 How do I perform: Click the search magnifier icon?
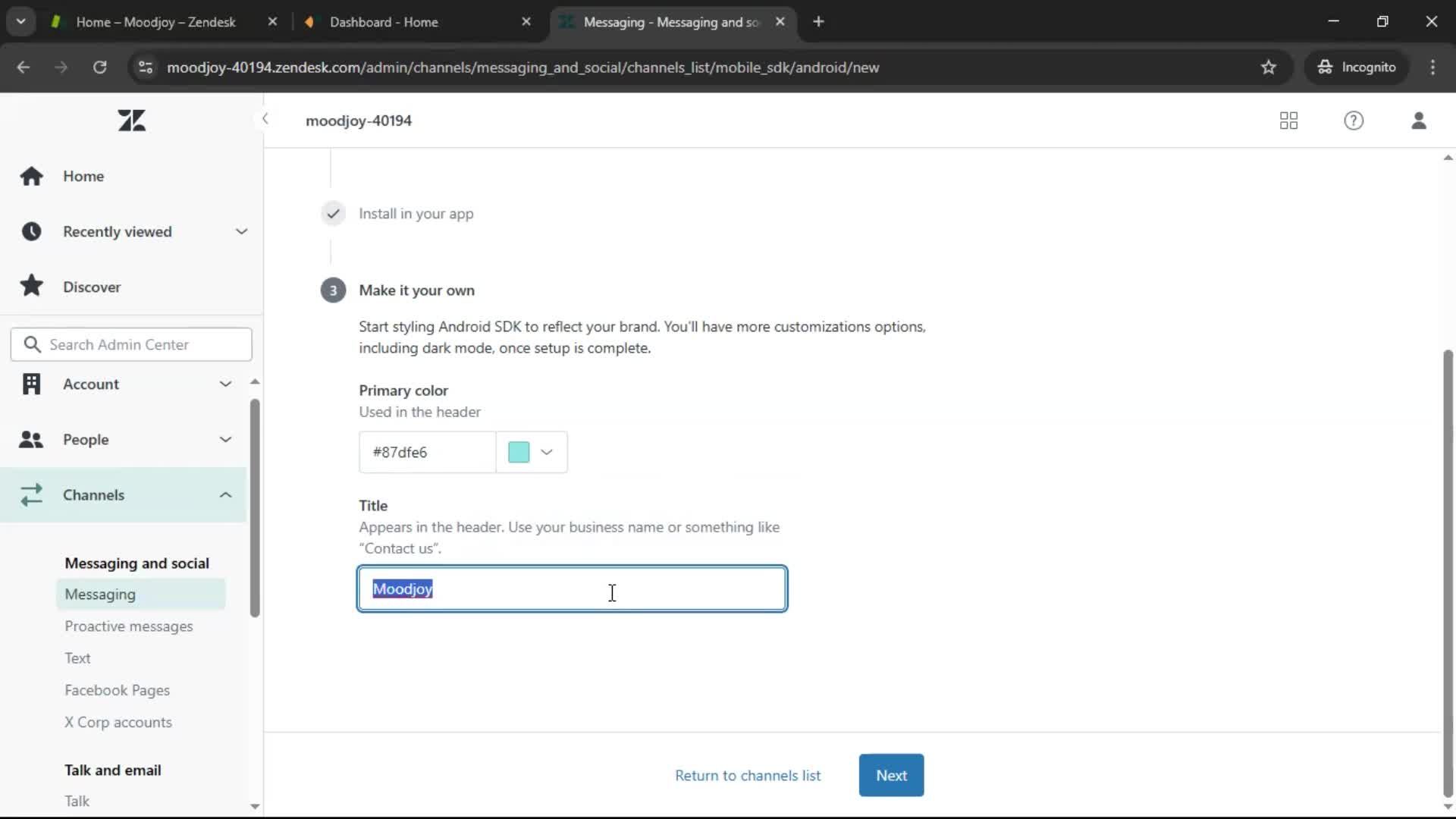tap(32, 344)
